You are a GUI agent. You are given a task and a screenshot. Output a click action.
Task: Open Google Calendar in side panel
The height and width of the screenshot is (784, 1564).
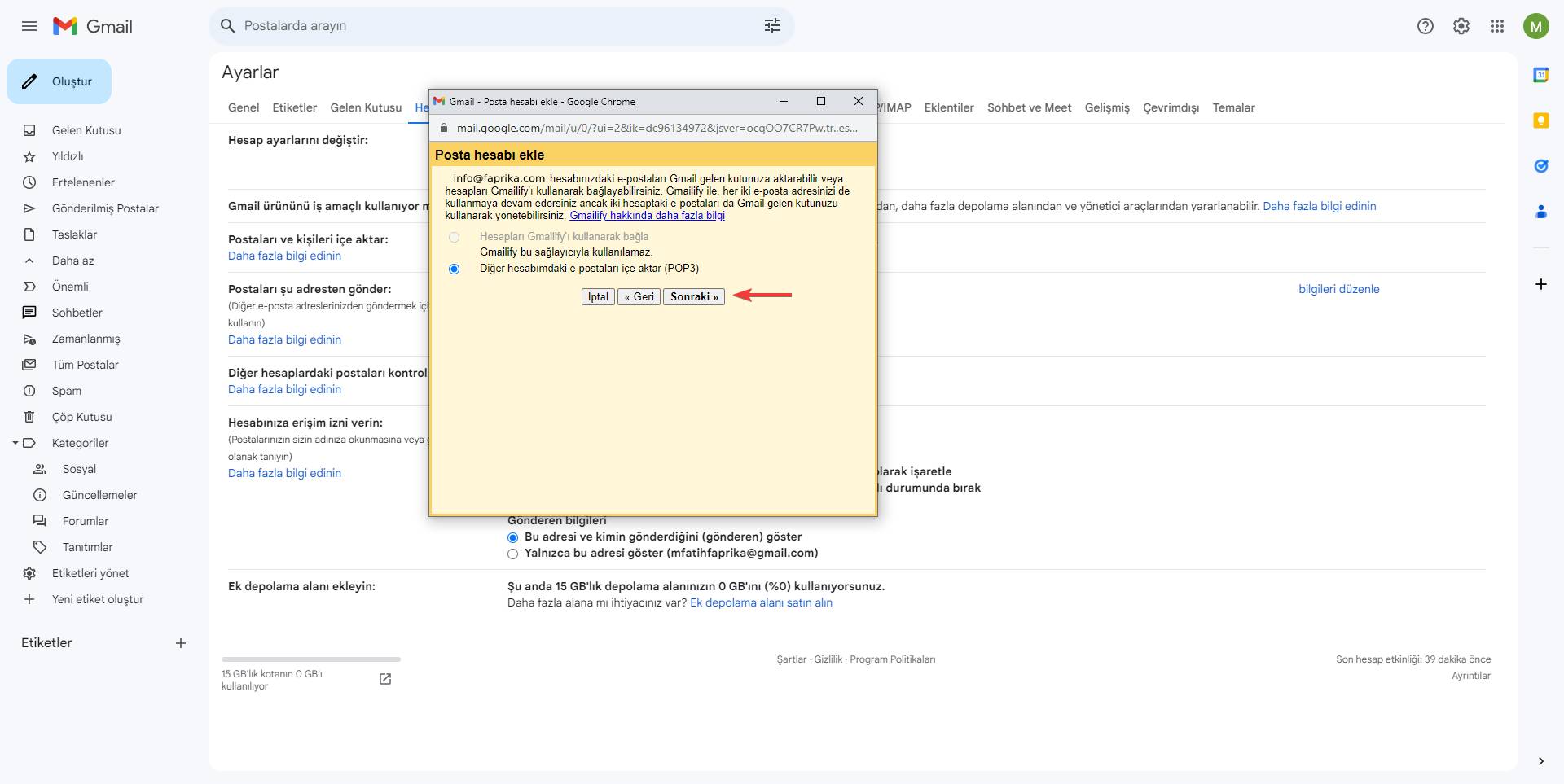point(1541,75)
